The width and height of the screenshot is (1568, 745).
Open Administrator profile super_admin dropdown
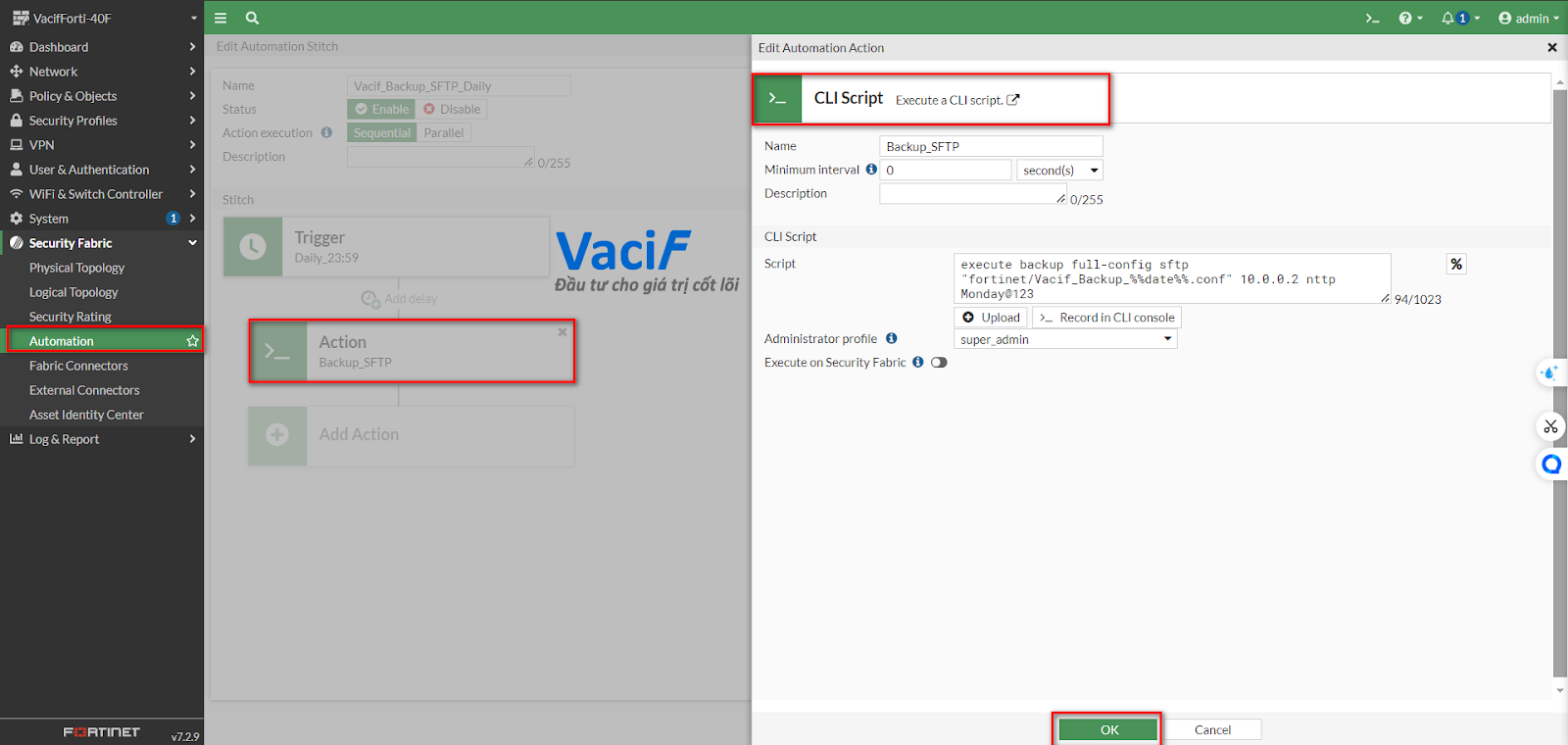click(x=1065, y=339)
